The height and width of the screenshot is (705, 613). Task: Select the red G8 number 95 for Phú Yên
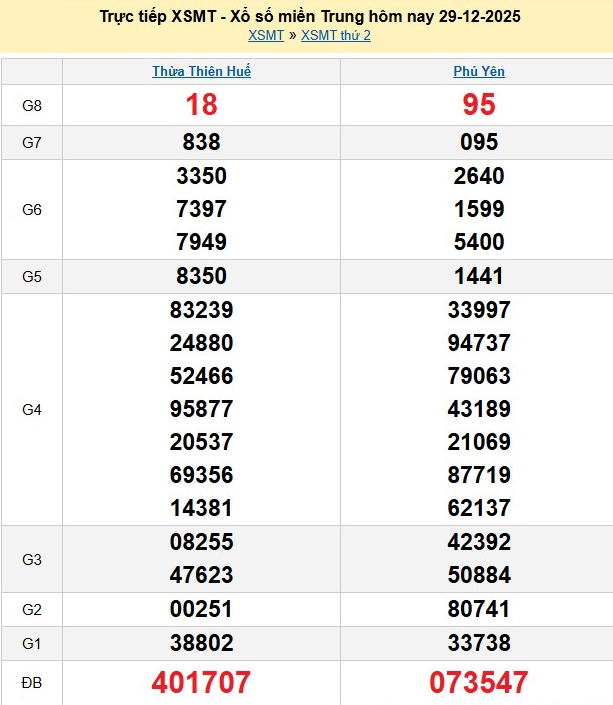(x=479, y=105)
